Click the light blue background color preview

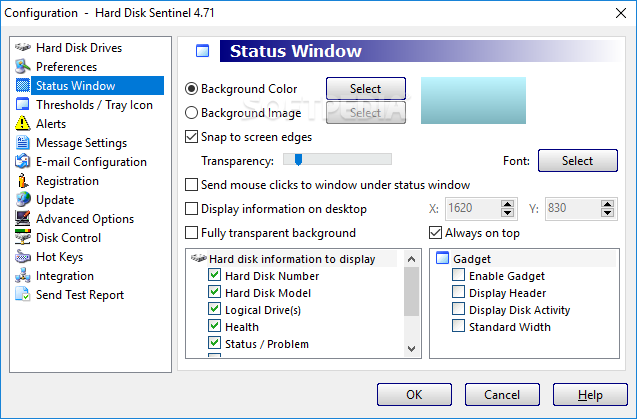click(473, 100)
